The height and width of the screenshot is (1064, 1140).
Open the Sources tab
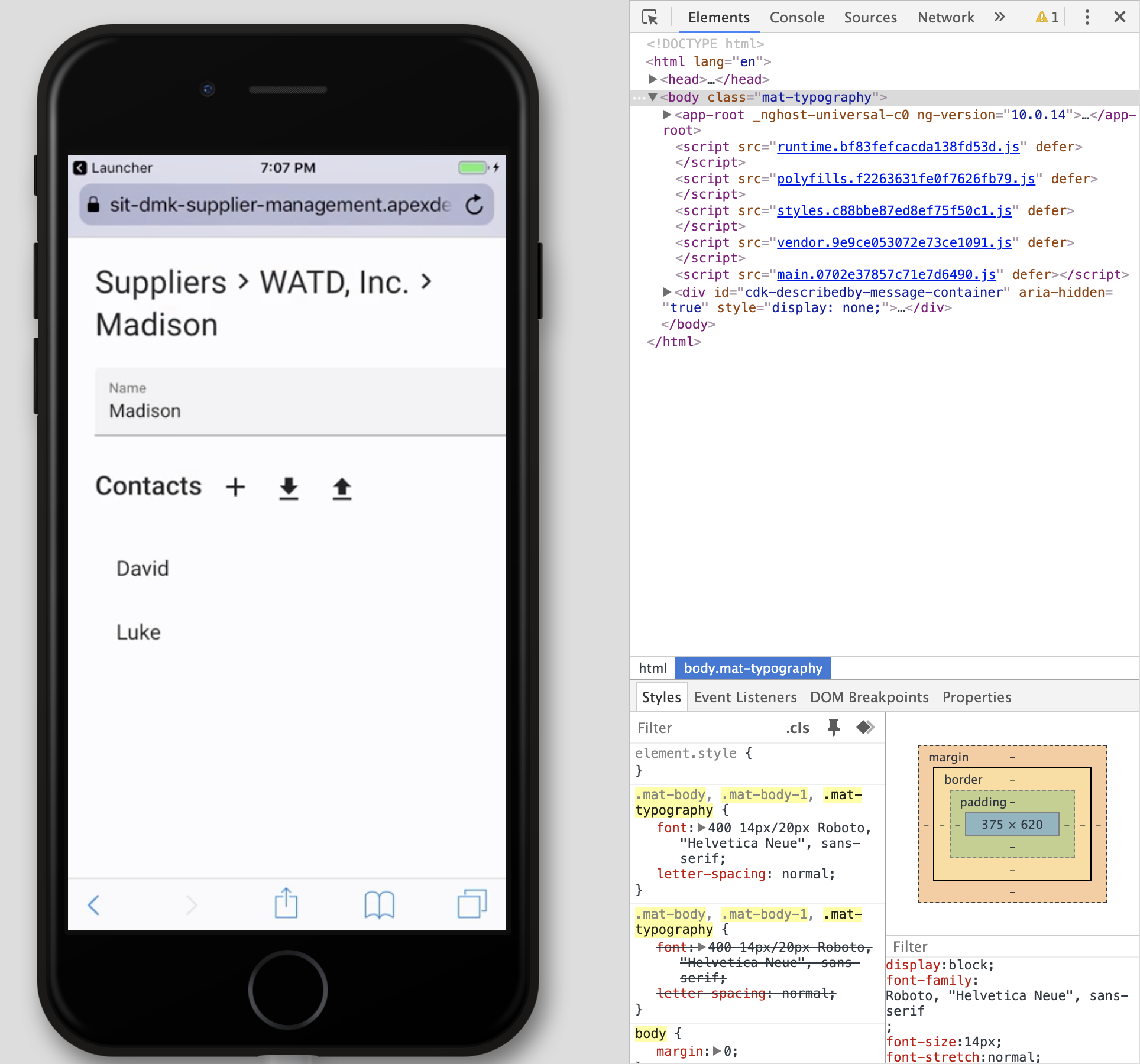[870, 17]
